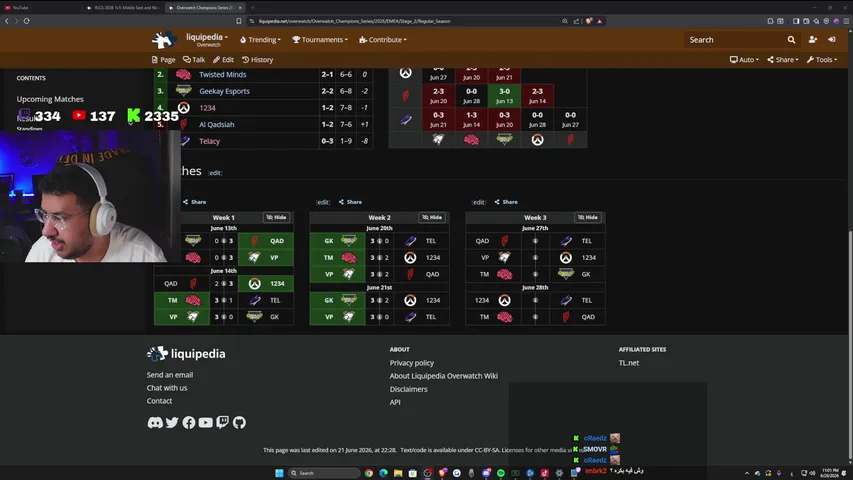Open Liquipedia Discord from footer icon
The width and height of the screenshot is (853, 480).
point(155,422)
